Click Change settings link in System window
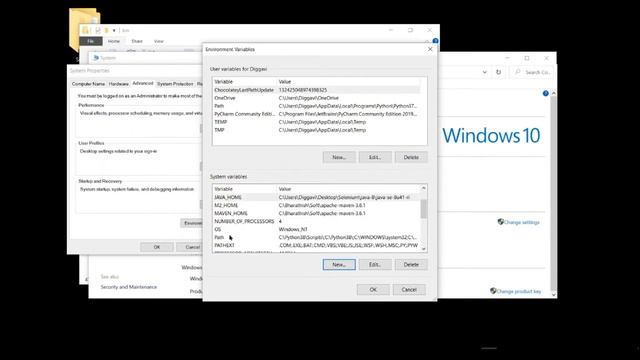This screenshot has width=640, height=360. pyautogui.click(x=522, y=222)
